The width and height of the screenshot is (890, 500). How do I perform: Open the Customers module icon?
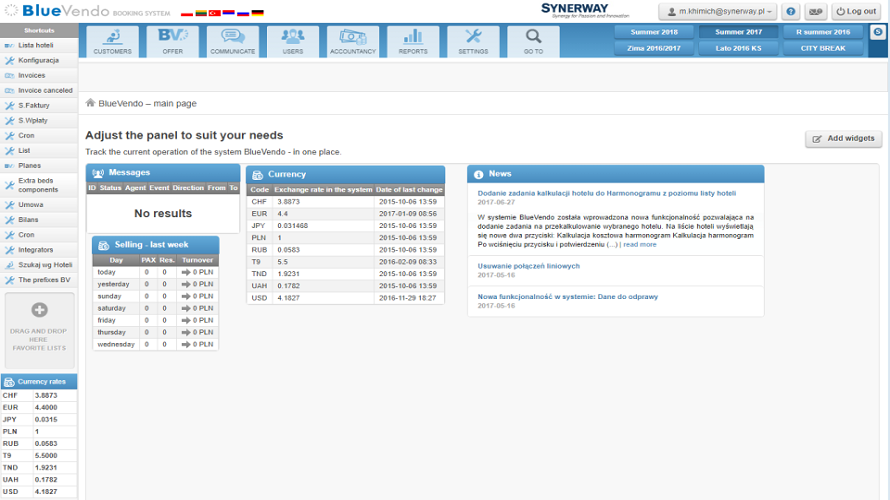click(x=112, y=41)
